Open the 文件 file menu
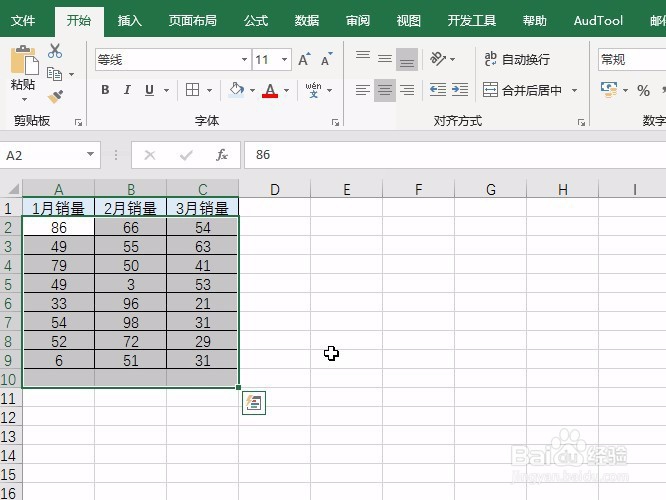This screenshot has height=500, width=666. pos(23,20)
